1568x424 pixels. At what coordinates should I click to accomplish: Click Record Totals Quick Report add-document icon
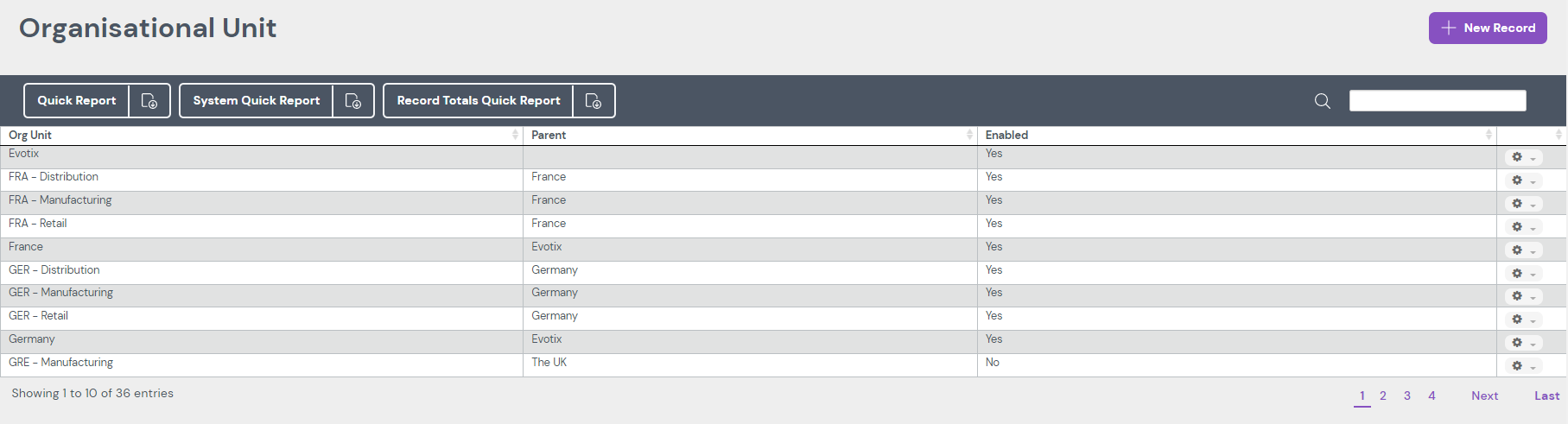point(594,101)
